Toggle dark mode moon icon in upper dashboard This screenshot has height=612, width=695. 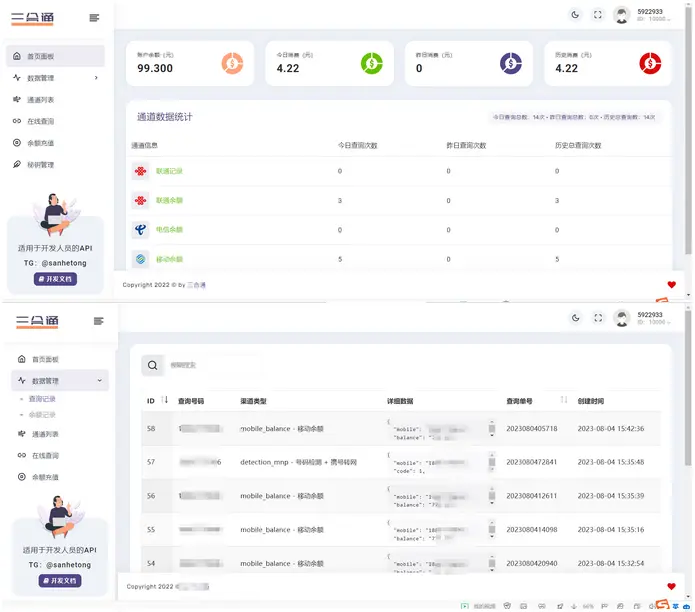(575, 15)
